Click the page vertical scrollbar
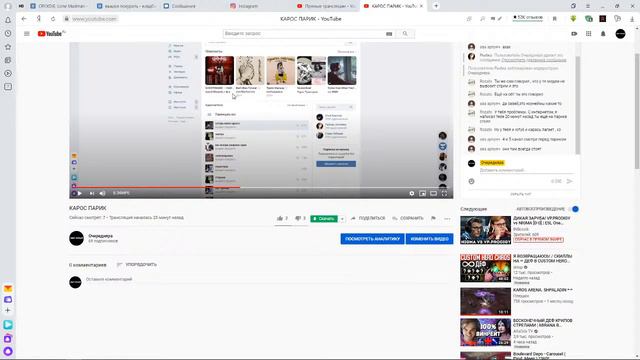Image resolution: width=640 pixels, height=360 pixels. pyautogui.click(x=637, y=110)
